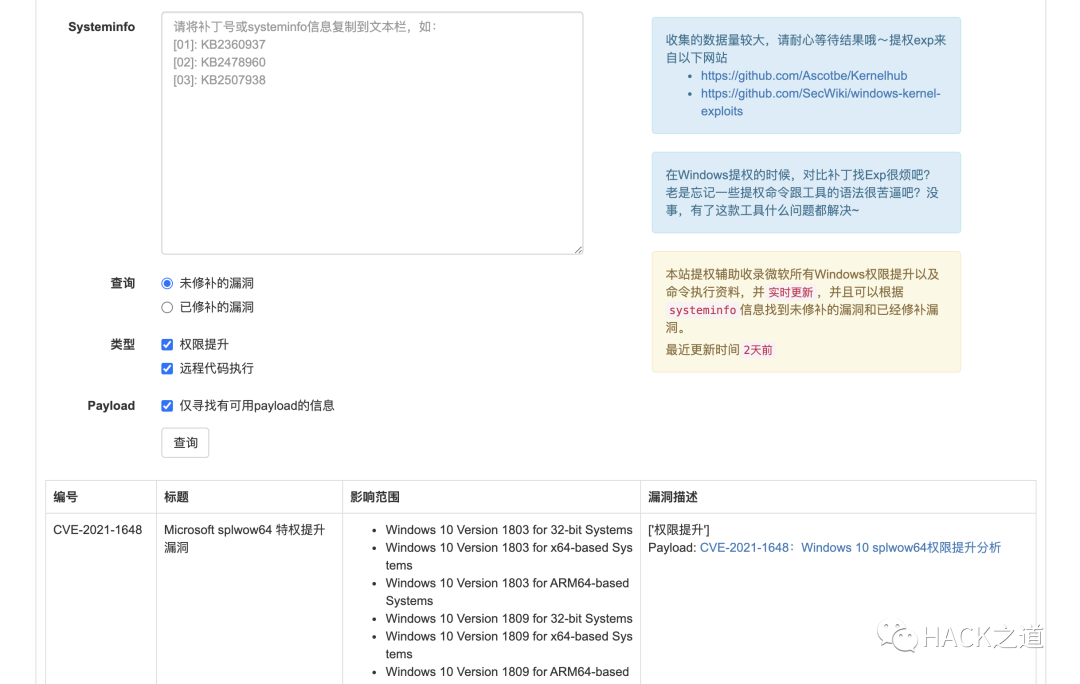1080x684 pixels.
Task: Click the 未修补的漏洞 label text
Action: 216,283
